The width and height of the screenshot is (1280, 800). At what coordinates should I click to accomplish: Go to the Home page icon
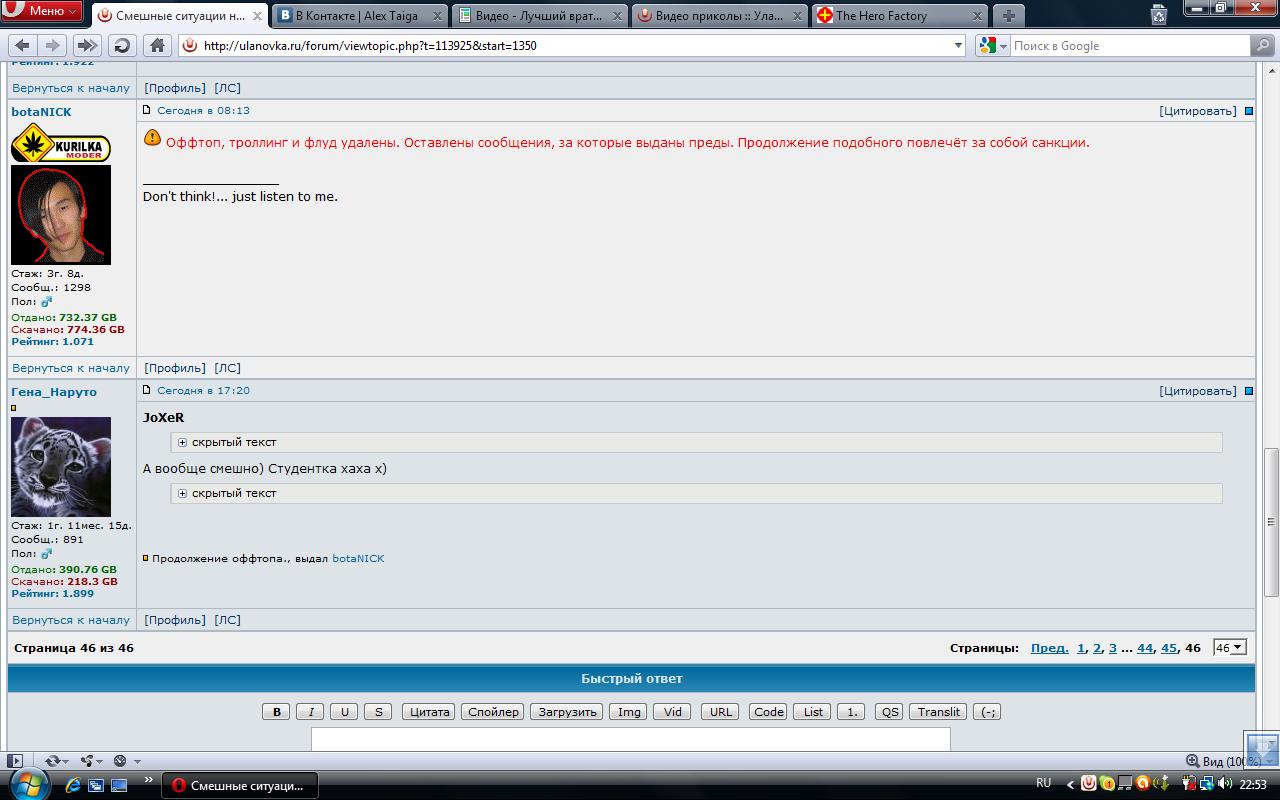(157, 45)
